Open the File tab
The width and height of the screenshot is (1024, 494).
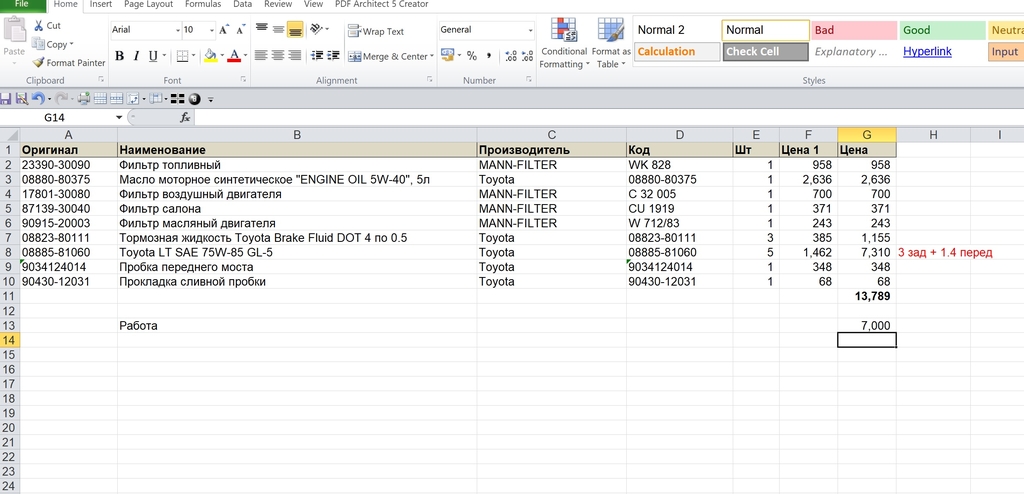(x=22, y=5)
